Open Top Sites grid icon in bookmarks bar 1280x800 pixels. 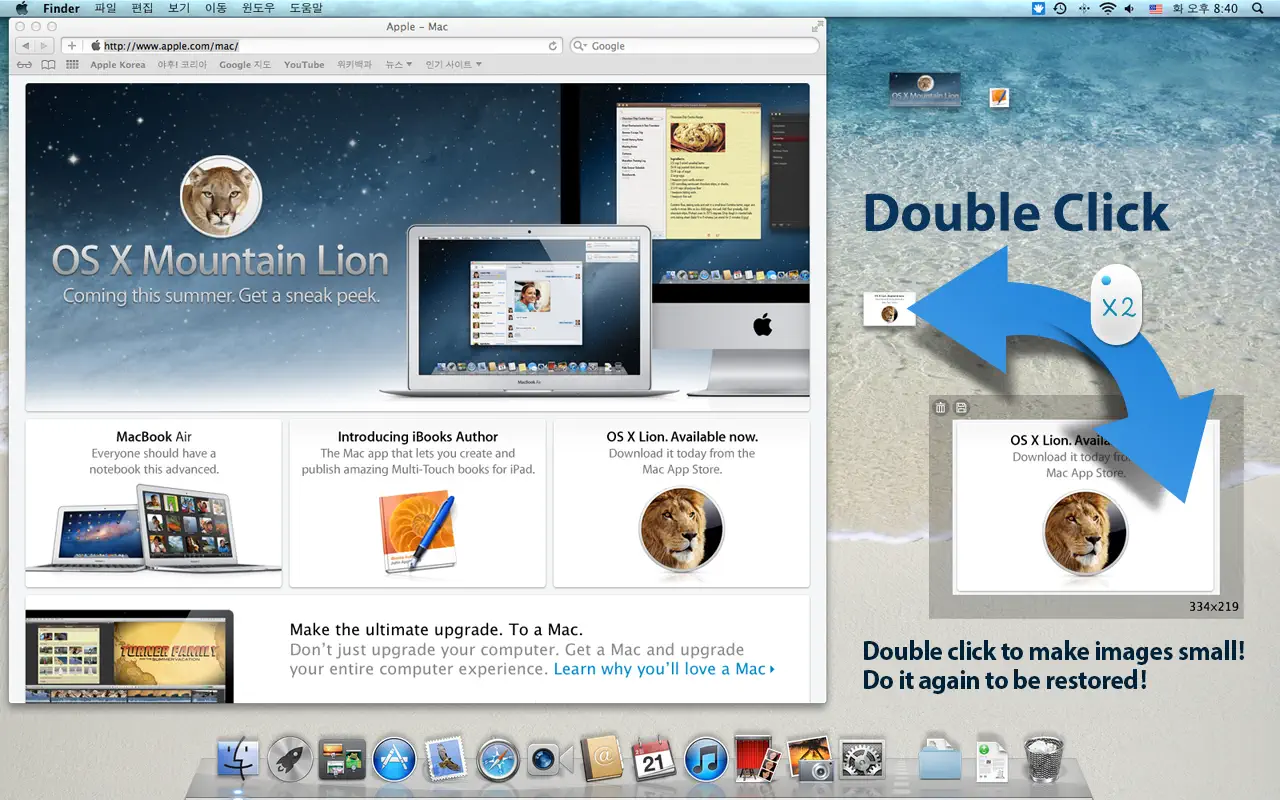[x=72, y=65]
